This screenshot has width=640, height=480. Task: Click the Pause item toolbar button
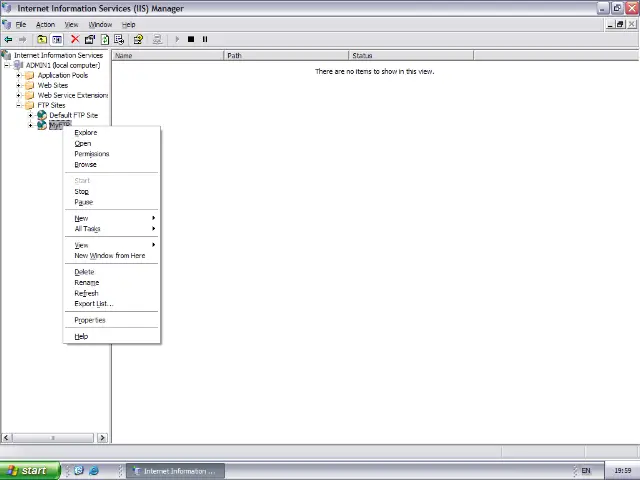click(x=205, y=39)
